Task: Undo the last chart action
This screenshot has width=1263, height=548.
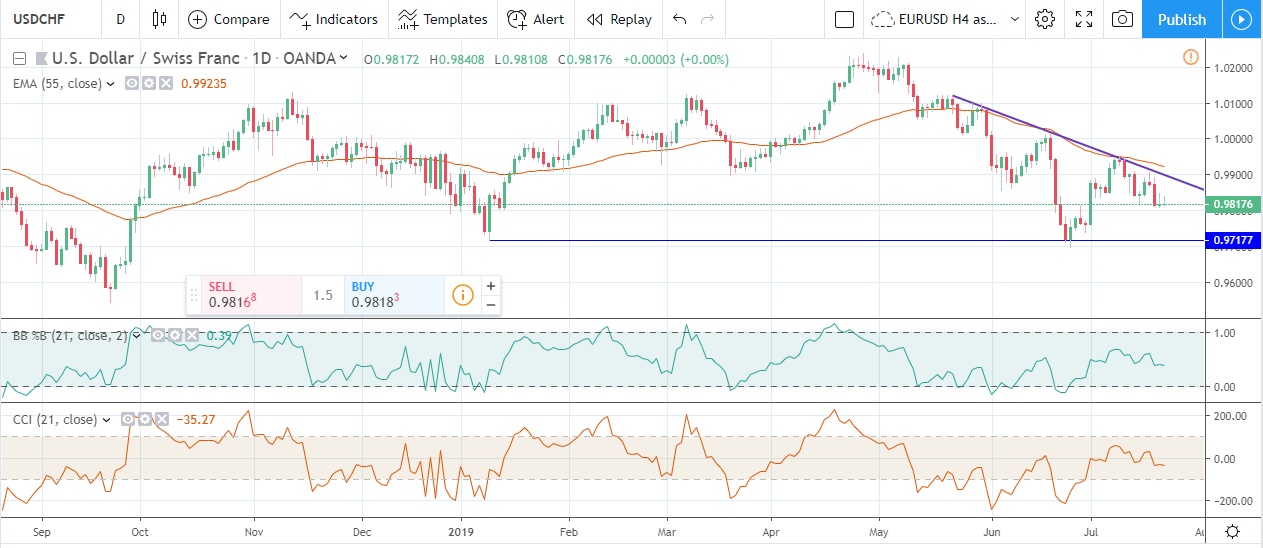Action: 680,19
